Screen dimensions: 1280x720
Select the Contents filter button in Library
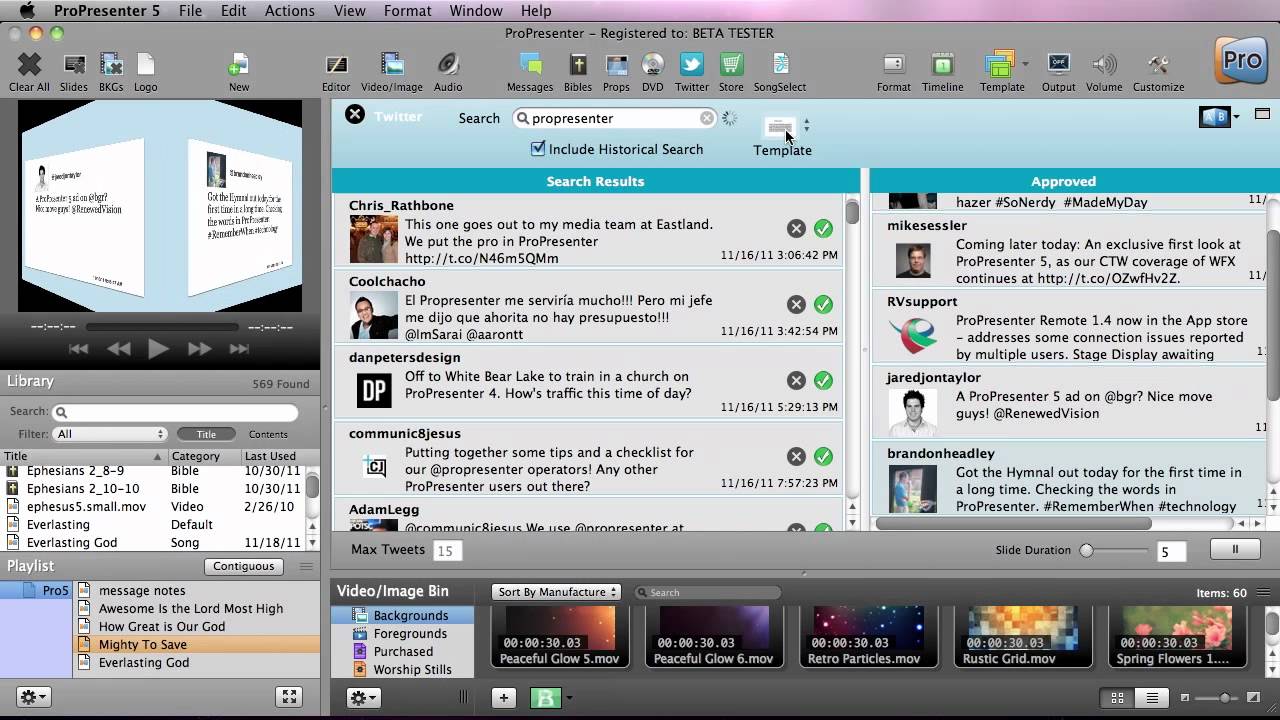(268, 434)
